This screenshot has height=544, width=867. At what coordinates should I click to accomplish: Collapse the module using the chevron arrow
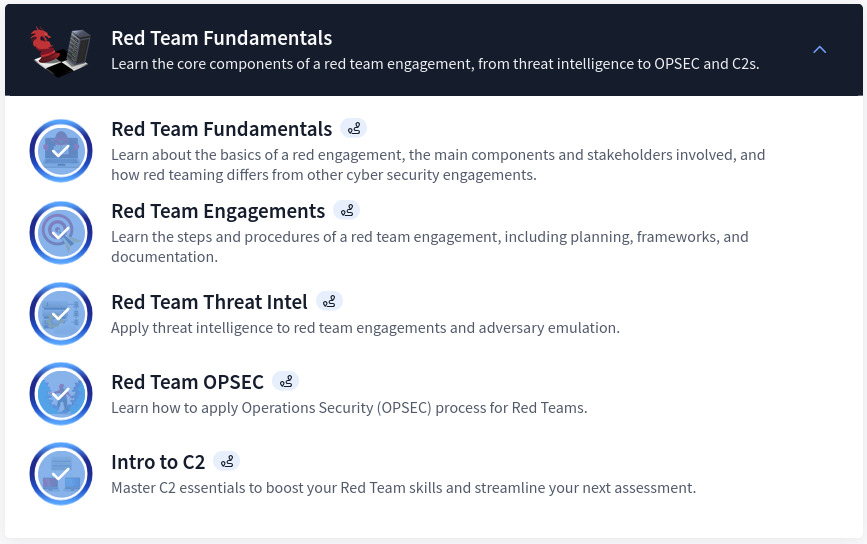click(x=820, y=49)
